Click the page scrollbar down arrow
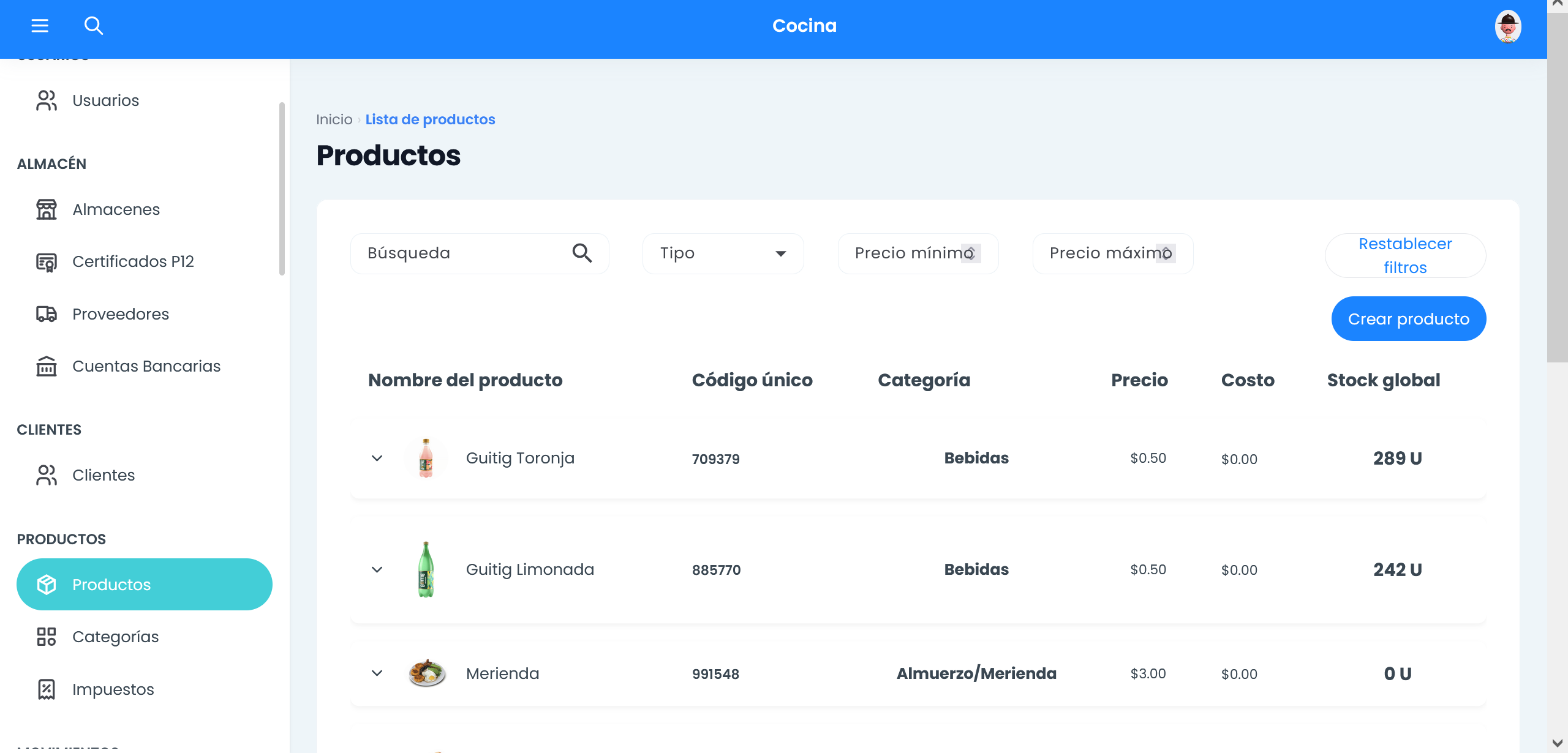The height and width of the screenshot is (753, 1568). [x=1557, y=743]
